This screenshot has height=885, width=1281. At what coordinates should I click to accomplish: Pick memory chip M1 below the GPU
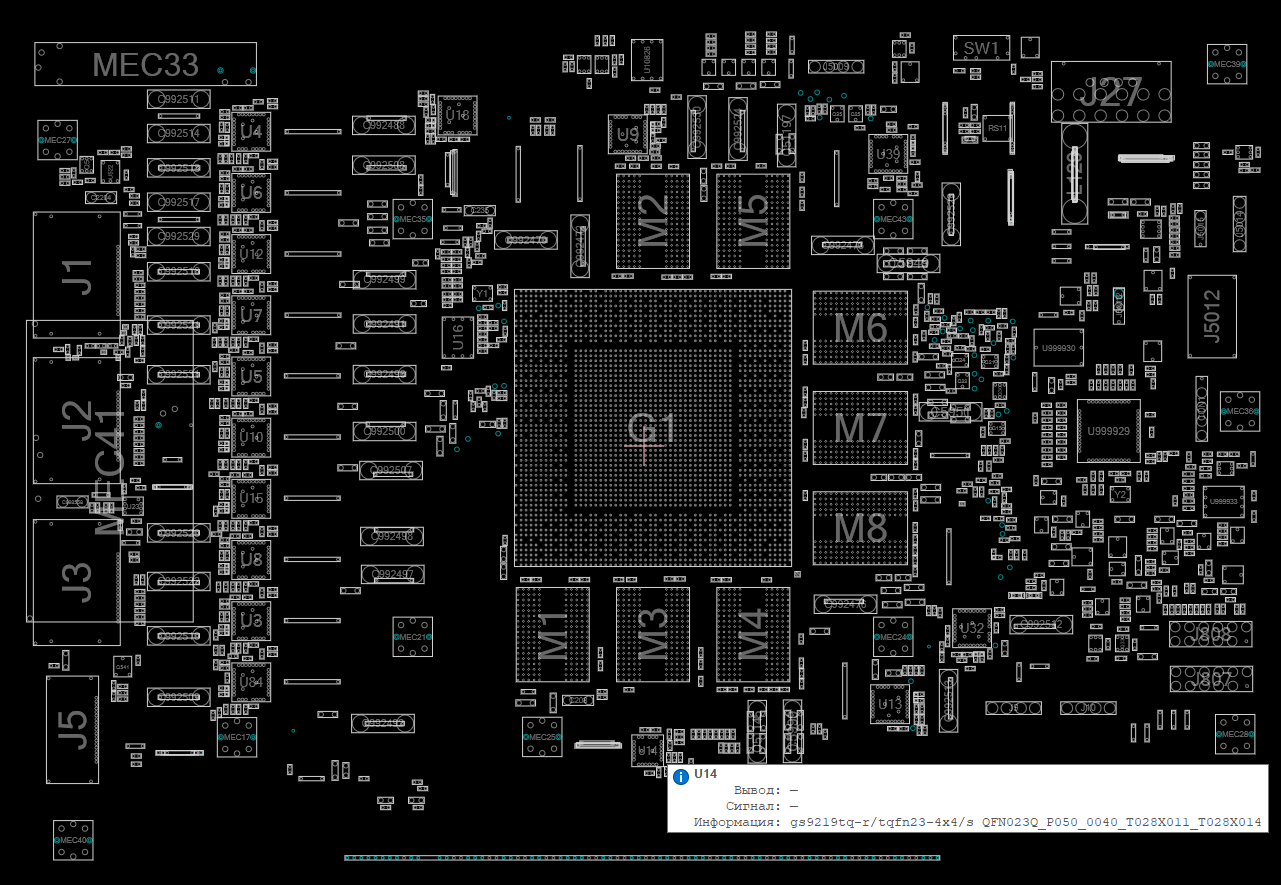click(553, 634)
